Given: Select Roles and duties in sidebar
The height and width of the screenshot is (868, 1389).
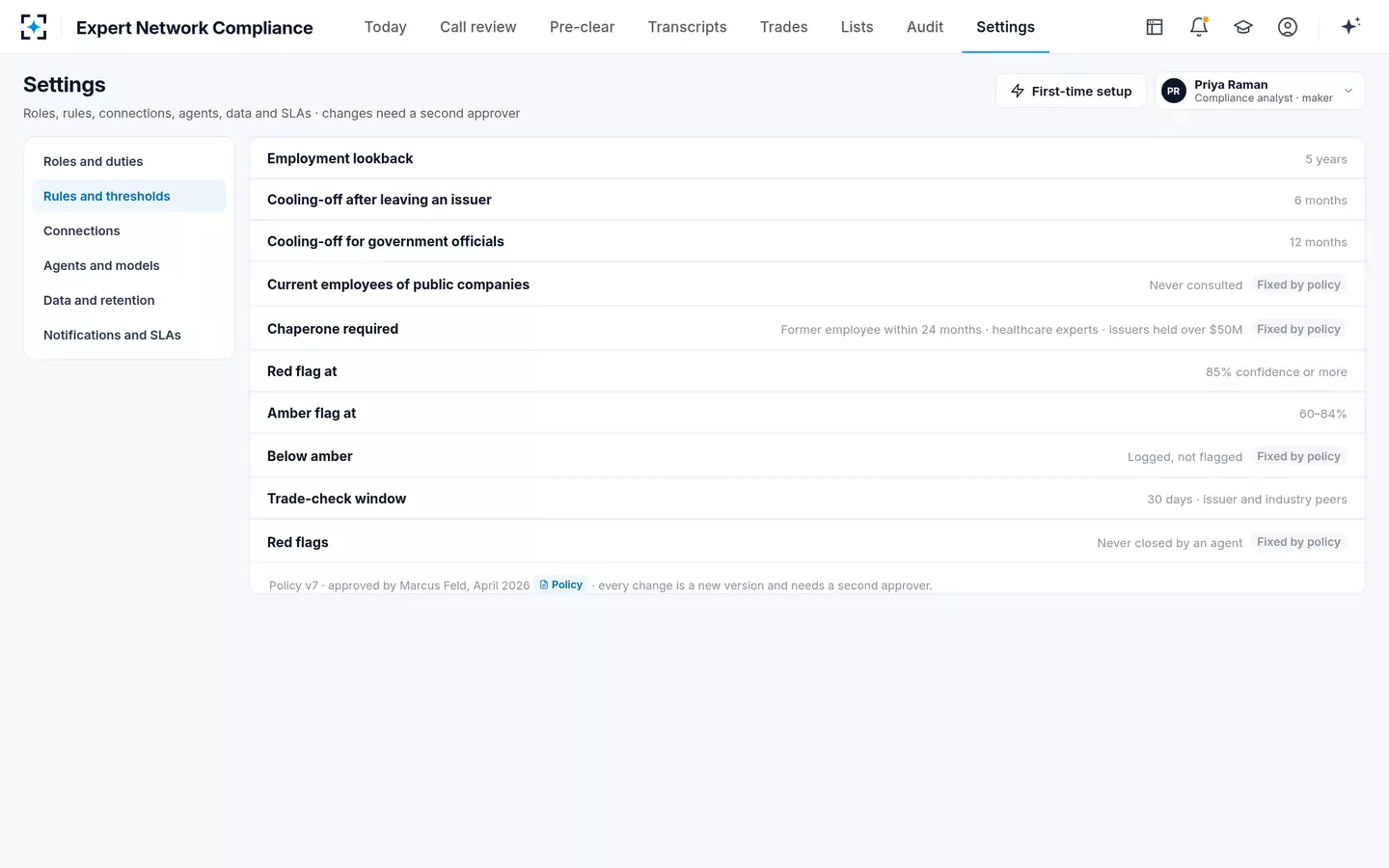Looking at the screenshot, I should point(129,161).
